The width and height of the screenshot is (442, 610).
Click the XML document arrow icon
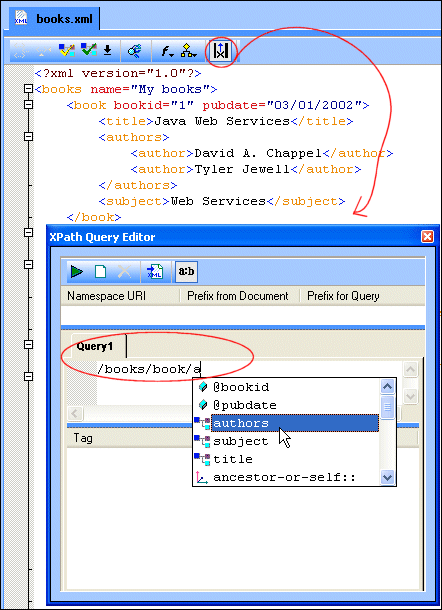(154, 271)
